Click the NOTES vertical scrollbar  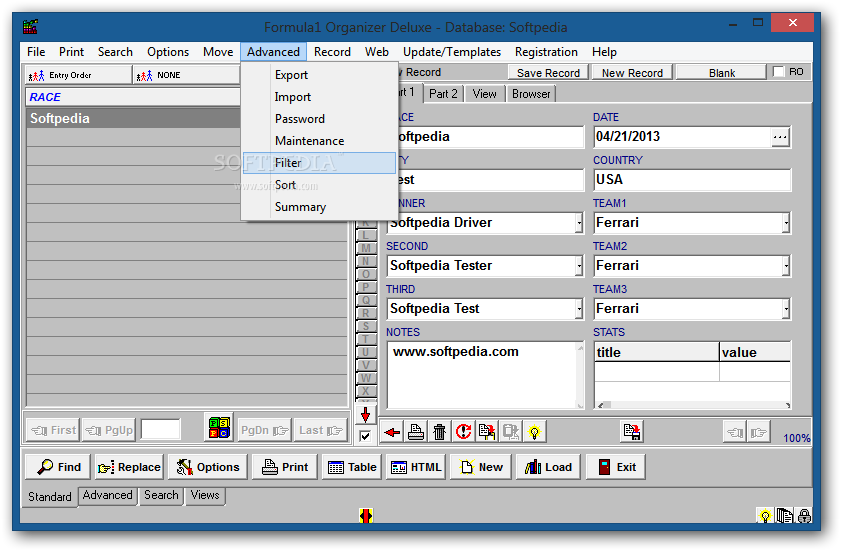tap(580, 375)
